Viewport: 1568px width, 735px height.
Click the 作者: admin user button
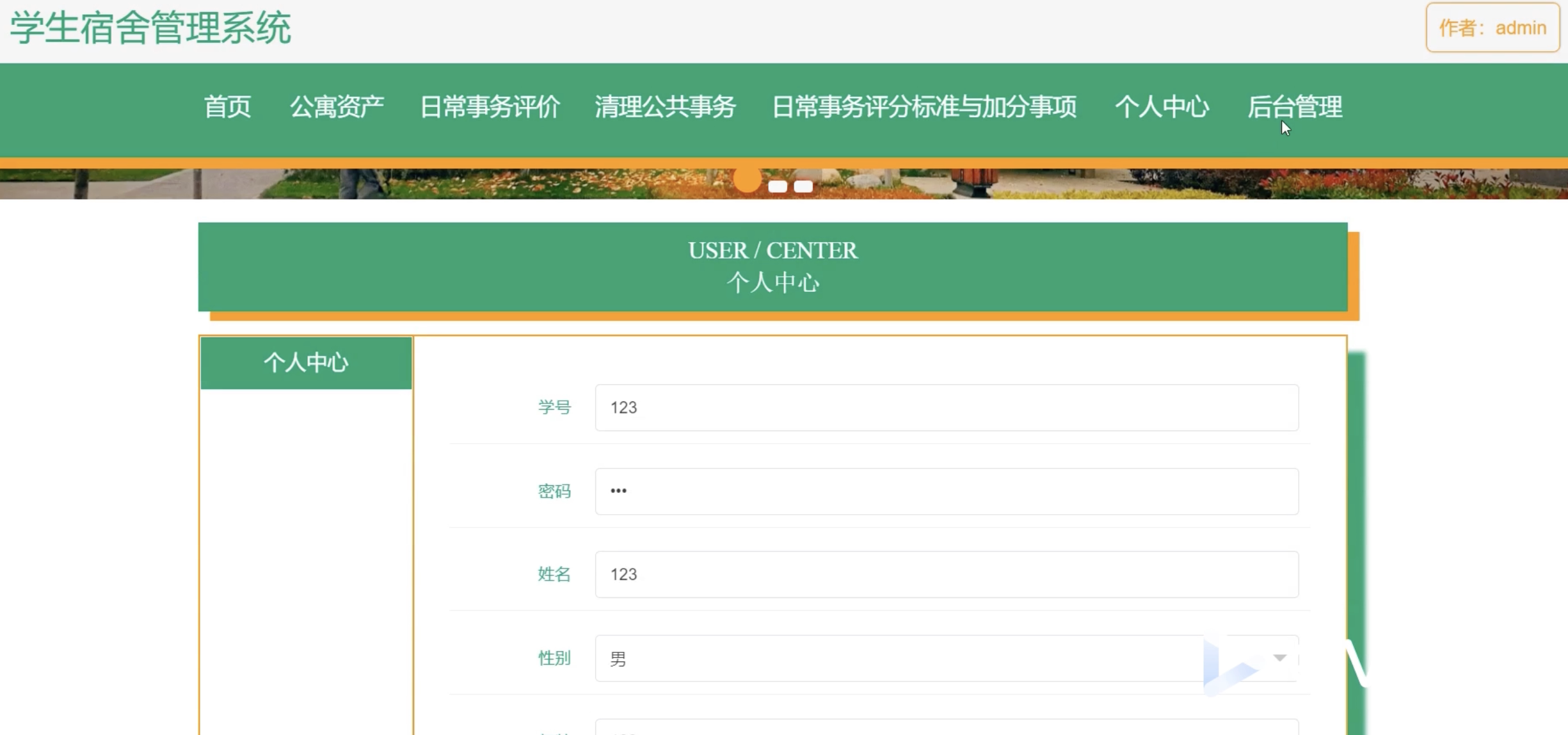pyautogui.click(x=1492, y=28)
